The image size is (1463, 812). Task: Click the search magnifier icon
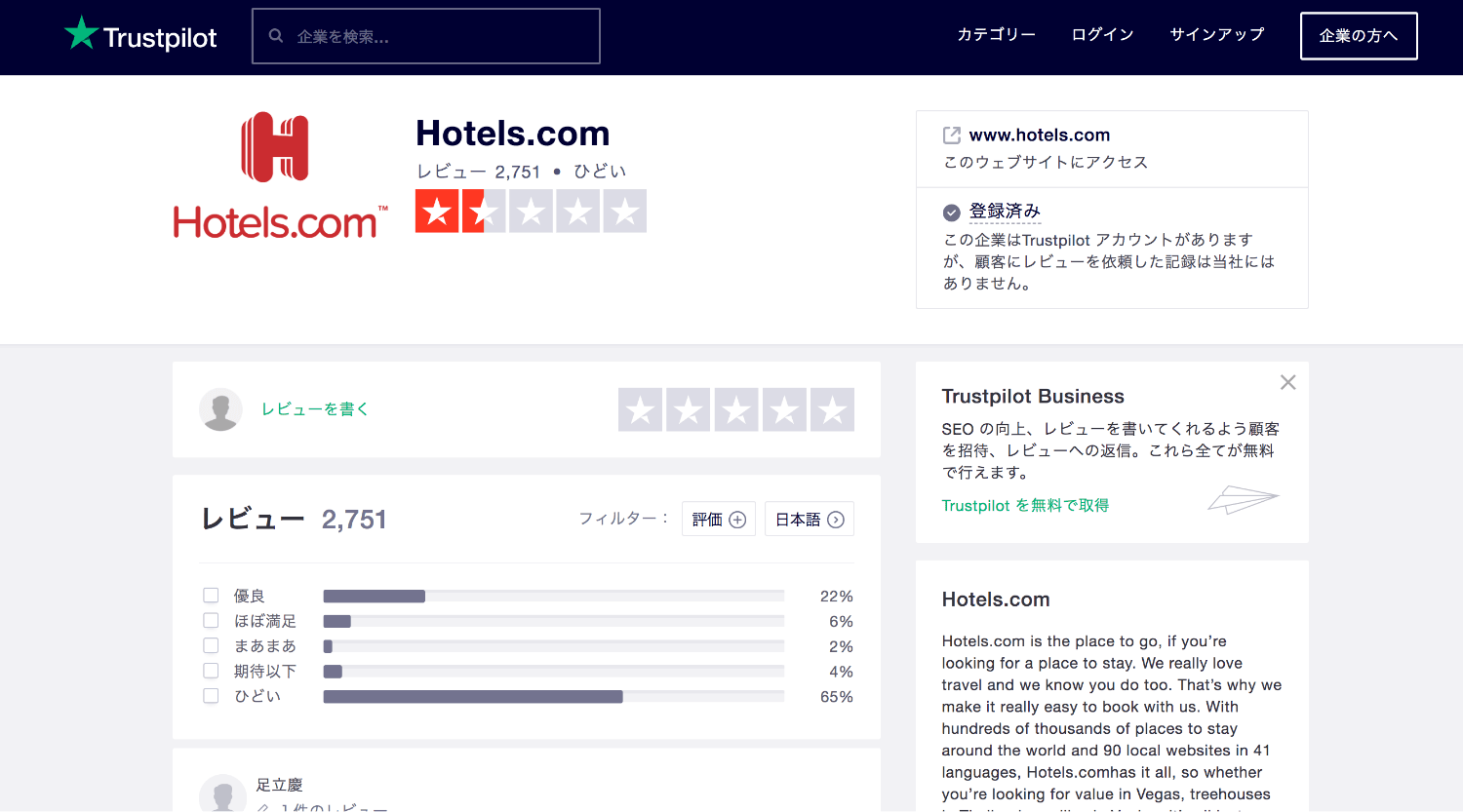coord(276,36)
